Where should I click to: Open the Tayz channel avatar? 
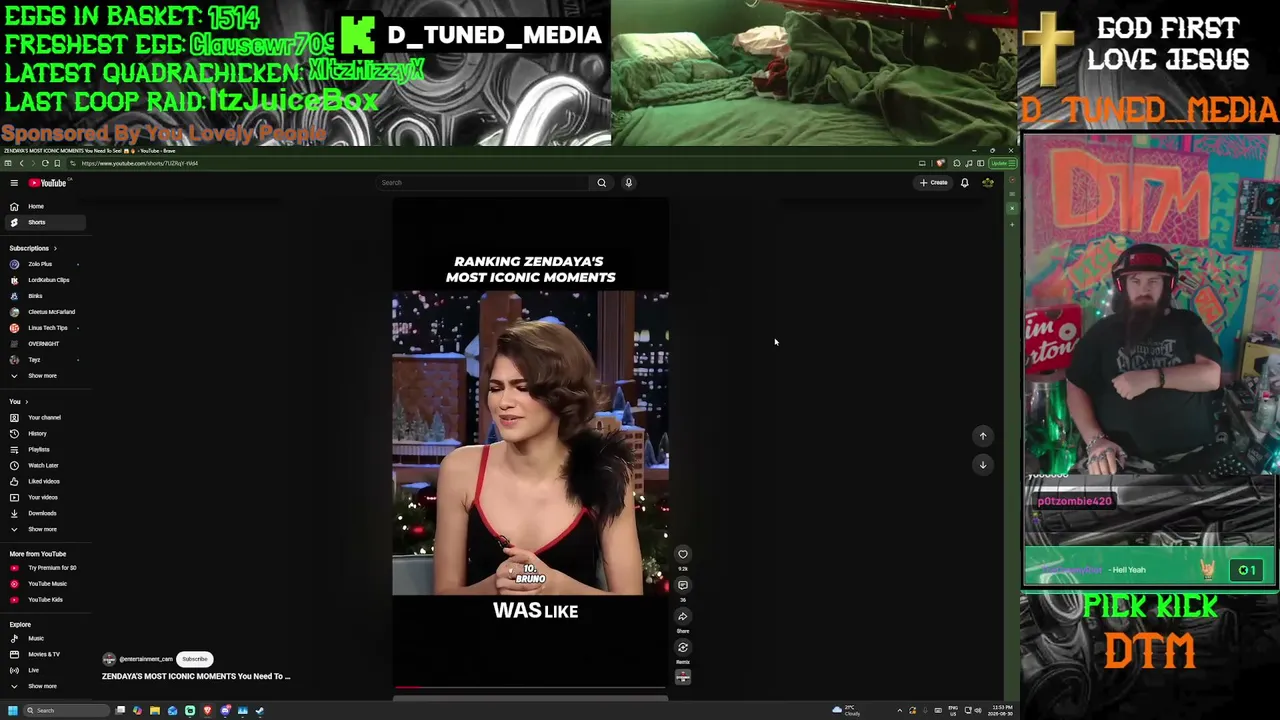point(14,360)
